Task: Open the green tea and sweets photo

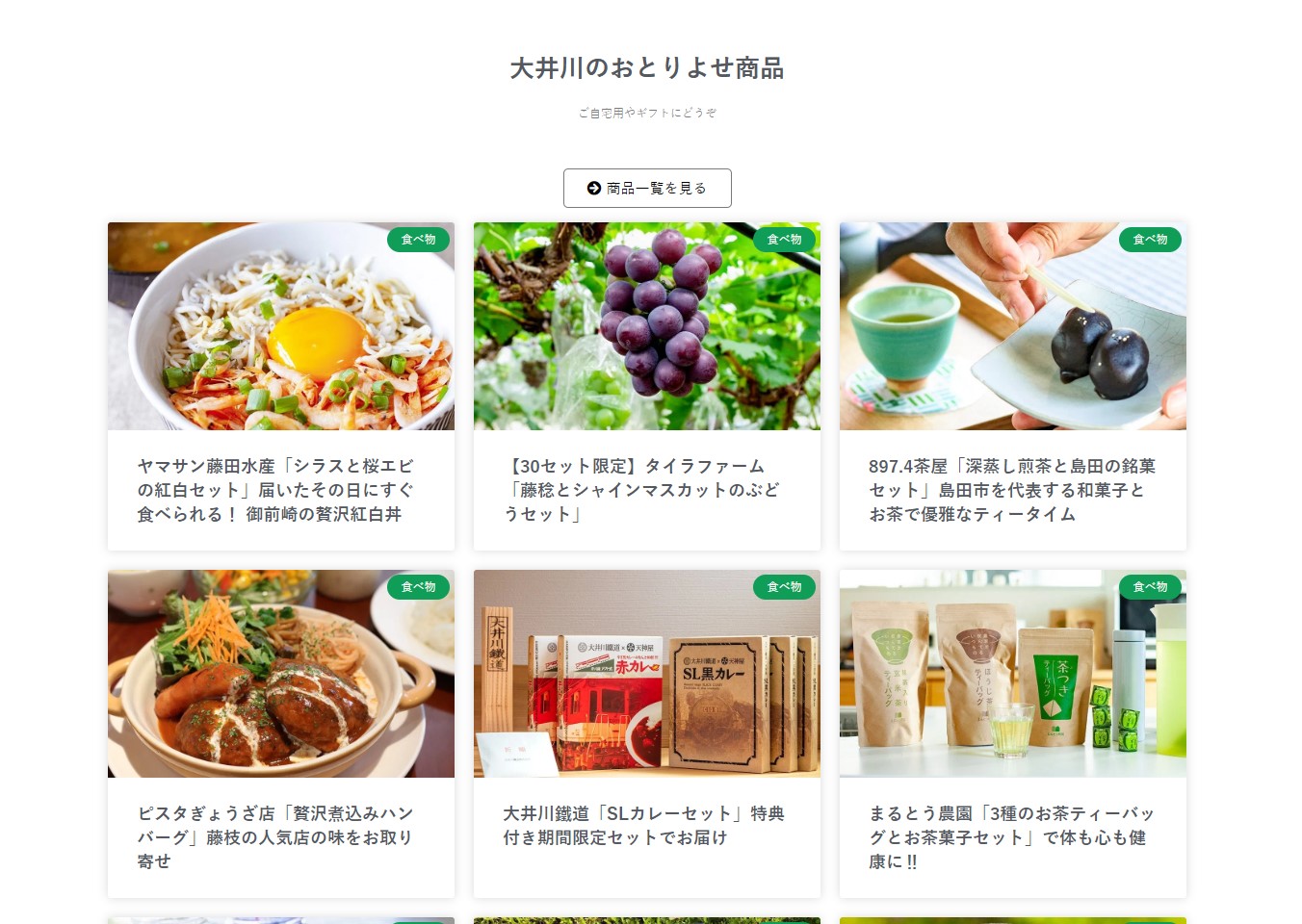Action: point(1013,326)
